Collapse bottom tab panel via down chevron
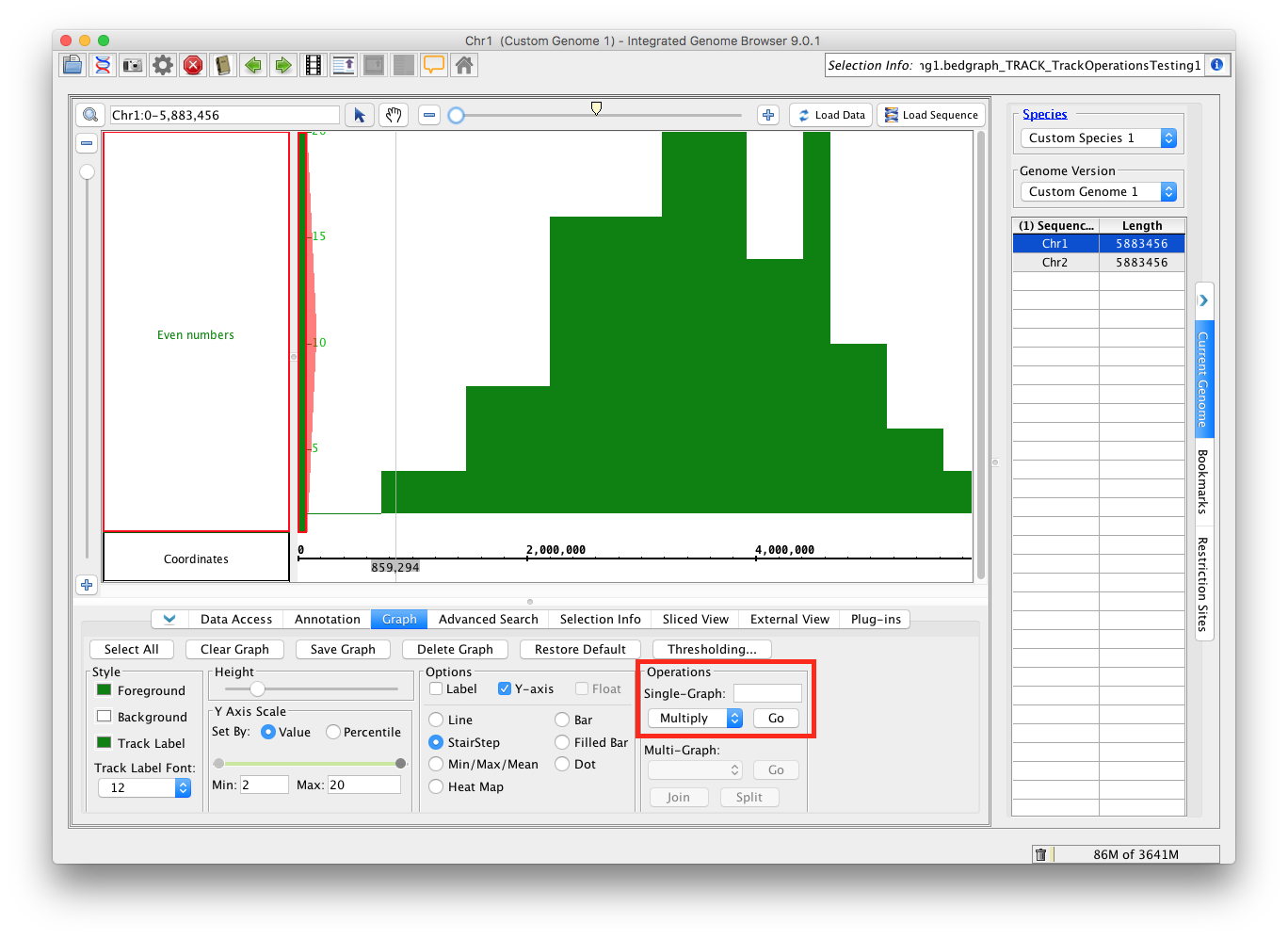 point(169,619)
